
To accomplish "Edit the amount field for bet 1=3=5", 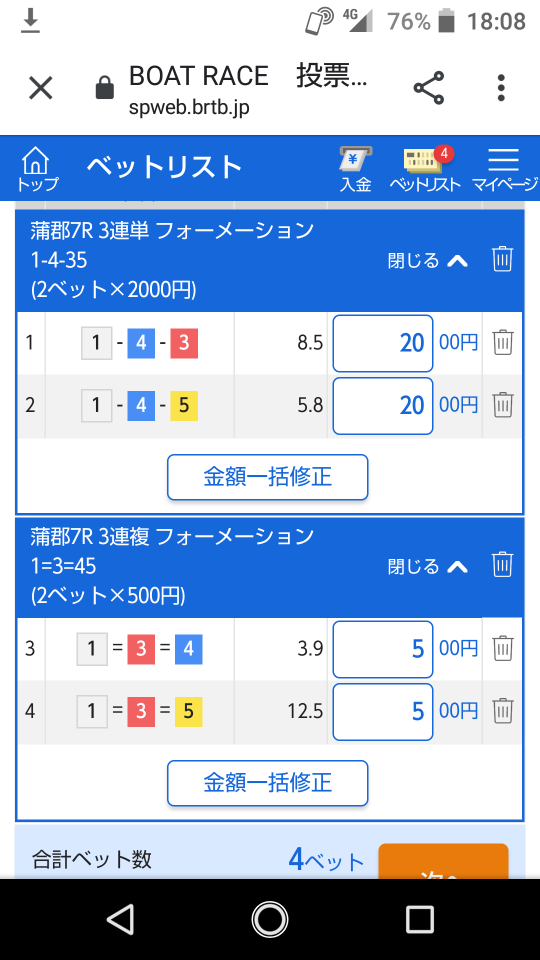I will tap(383, 711).
